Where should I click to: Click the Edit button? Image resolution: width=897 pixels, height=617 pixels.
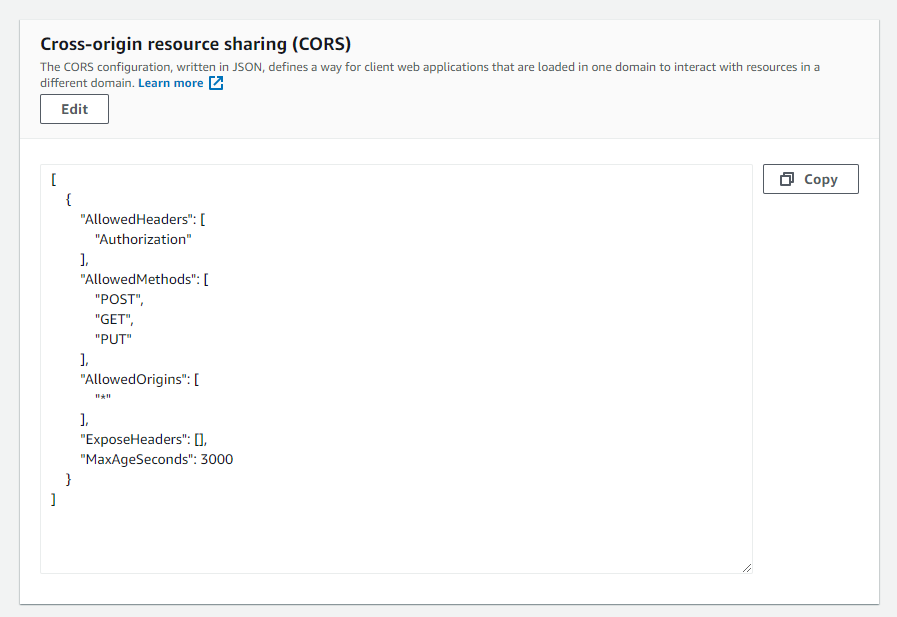coord(74,109)
